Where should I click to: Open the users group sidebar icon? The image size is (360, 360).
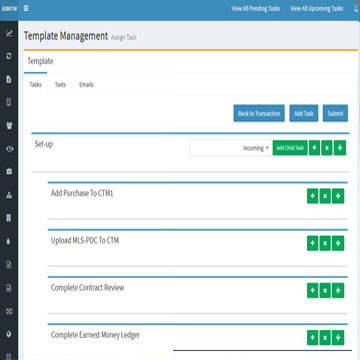9,126
